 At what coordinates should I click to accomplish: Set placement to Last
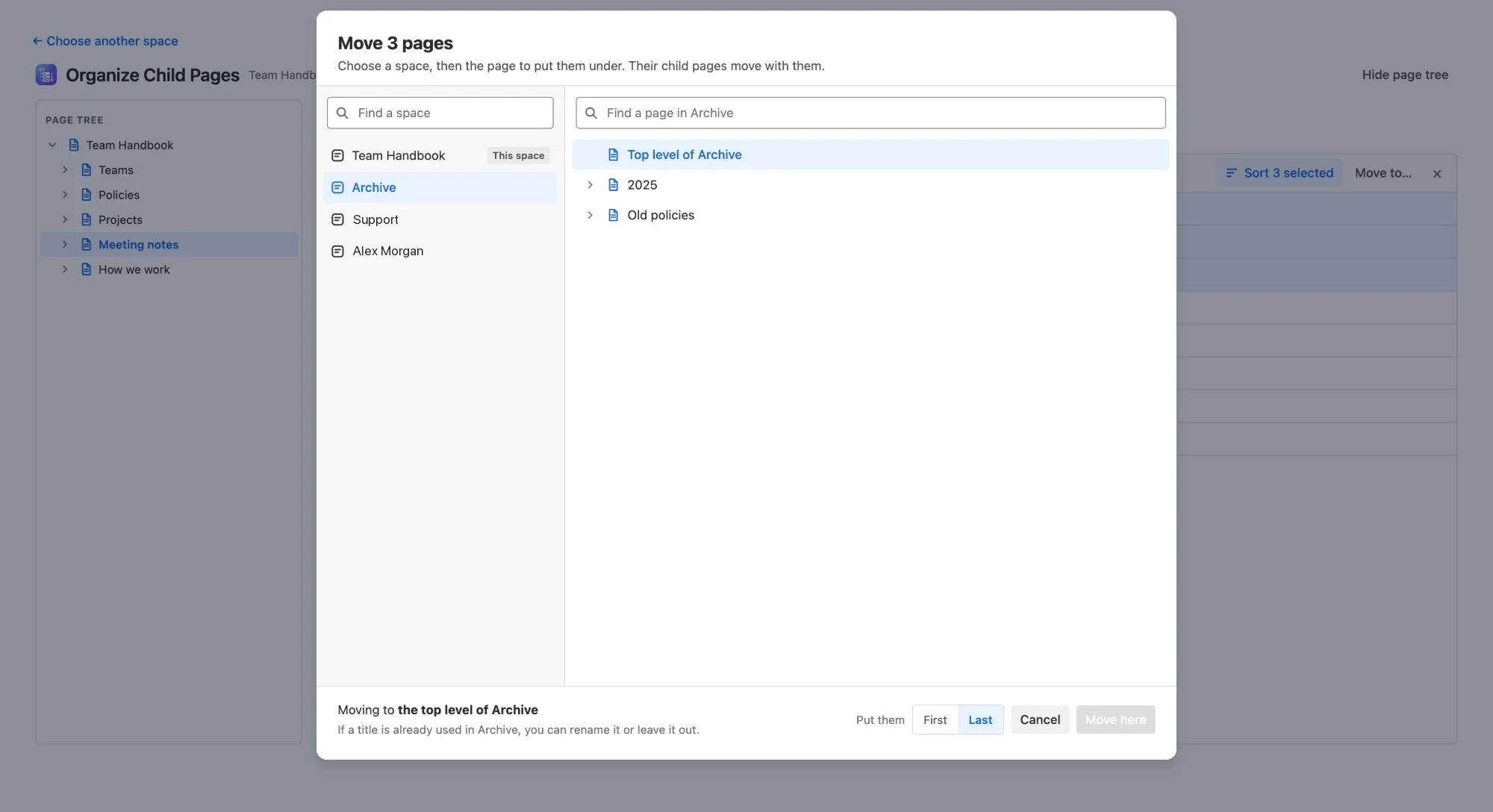pos(980,719)
